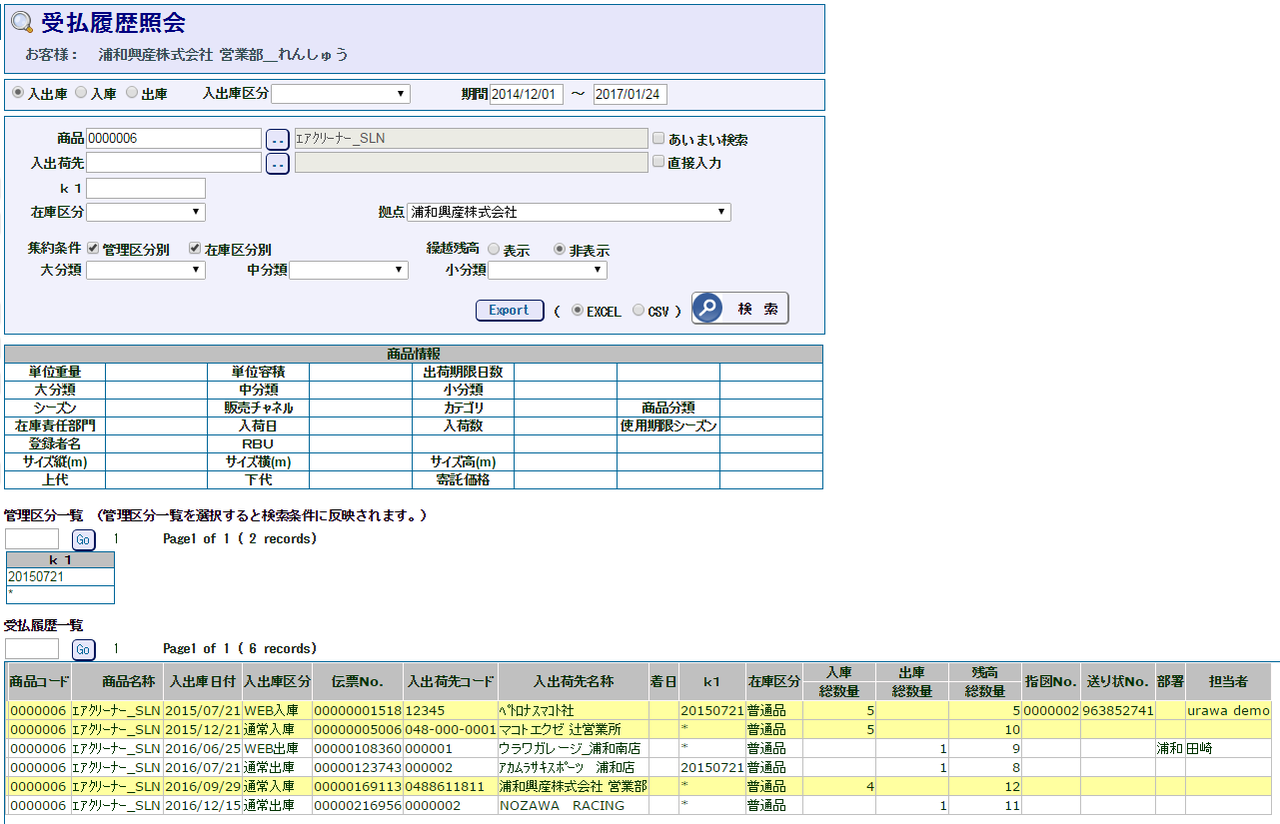
Task: Select the 入庫 radio button
Action: [x=81, y=93]
